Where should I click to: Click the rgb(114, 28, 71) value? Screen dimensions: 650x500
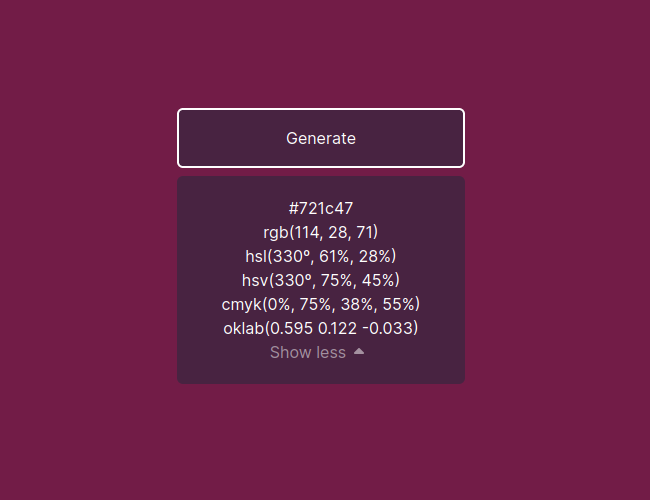click(x=321, y=232)
